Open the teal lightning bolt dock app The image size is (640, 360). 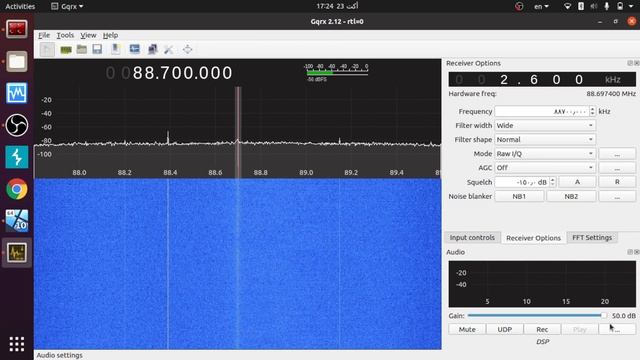point(17,157)
